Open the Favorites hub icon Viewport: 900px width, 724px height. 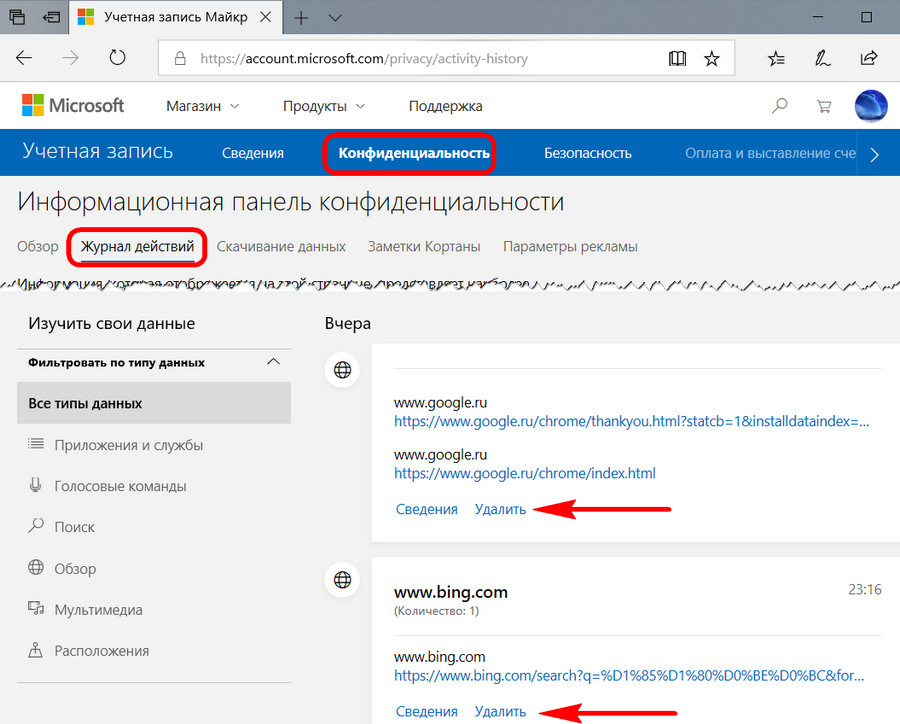tap(776, 58)
